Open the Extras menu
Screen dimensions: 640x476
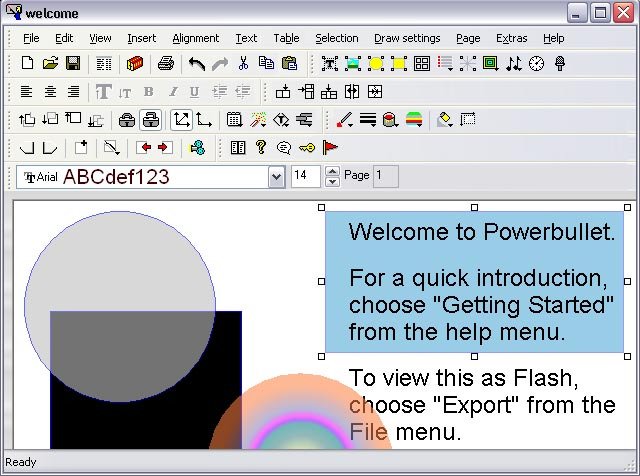(x=511, y=38)
